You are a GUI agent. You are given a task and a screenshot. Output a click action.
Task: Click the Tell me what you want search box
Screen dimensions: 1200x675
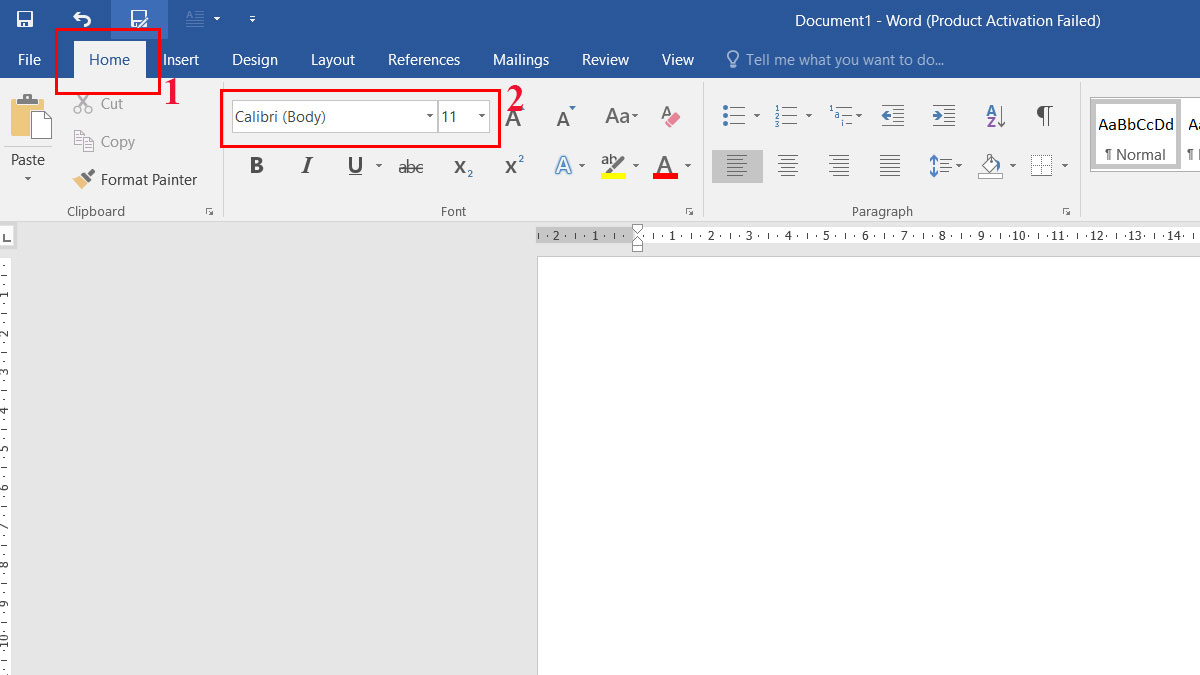(844, 60)
